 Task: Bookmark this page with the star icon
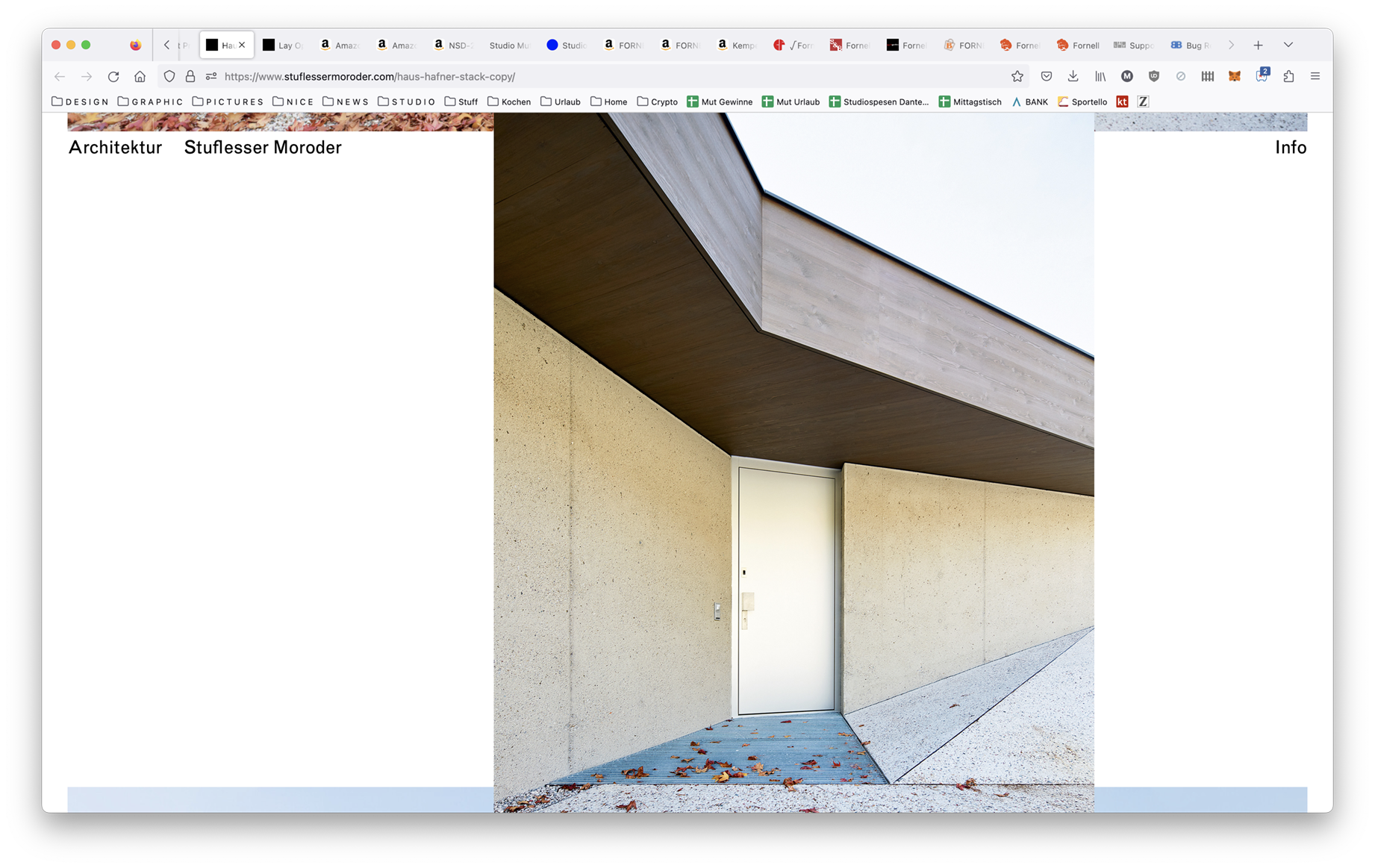tap(1017, 75)
